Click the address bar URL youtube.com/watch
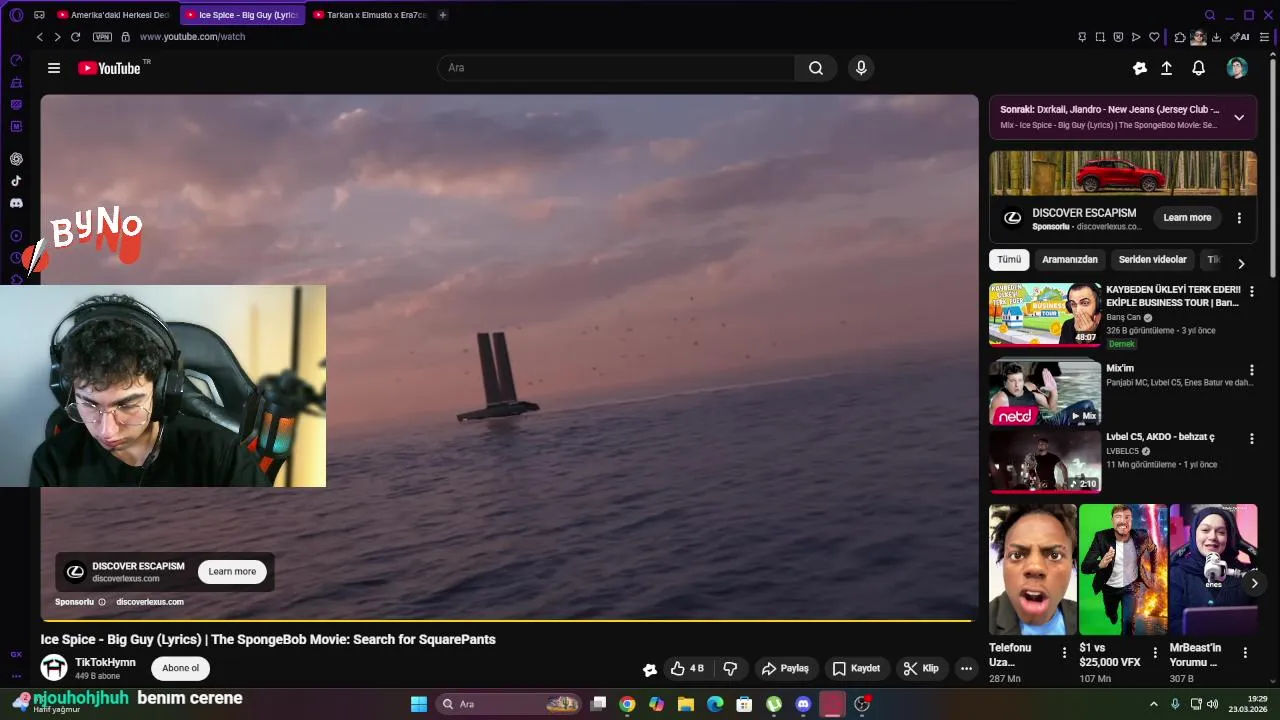This screenshot has height=720, width=1280. [192, 37]
